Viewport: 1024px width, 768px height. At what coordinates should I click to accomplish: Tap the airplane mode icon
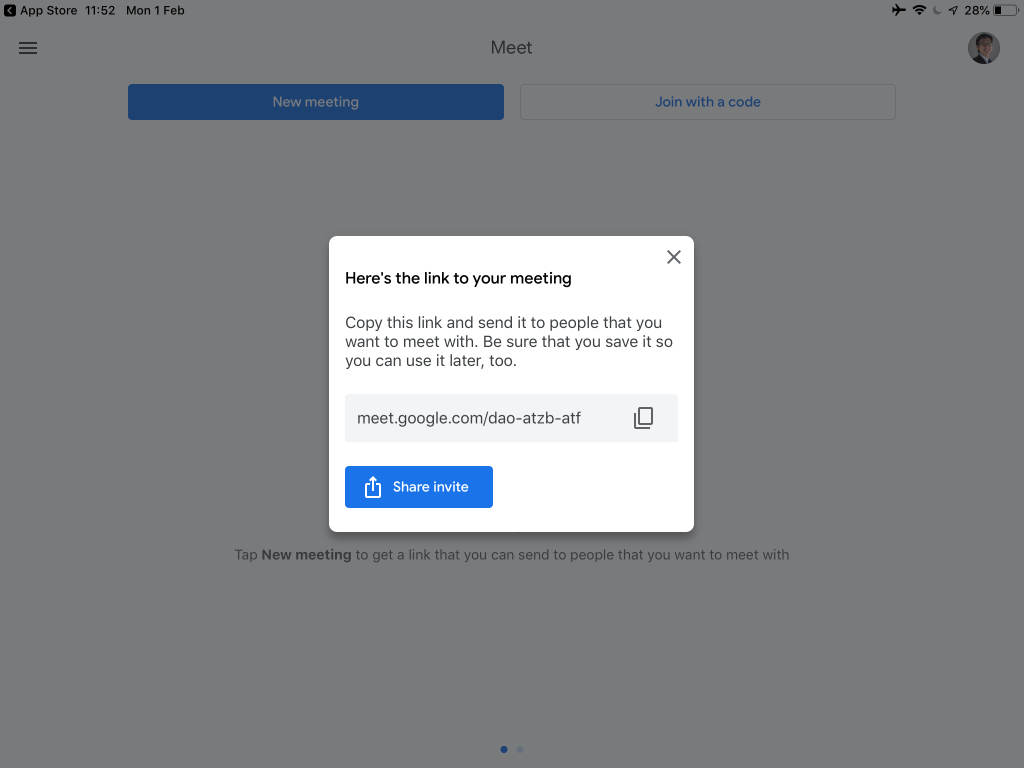pyautogui.click(x=898, y=10)
